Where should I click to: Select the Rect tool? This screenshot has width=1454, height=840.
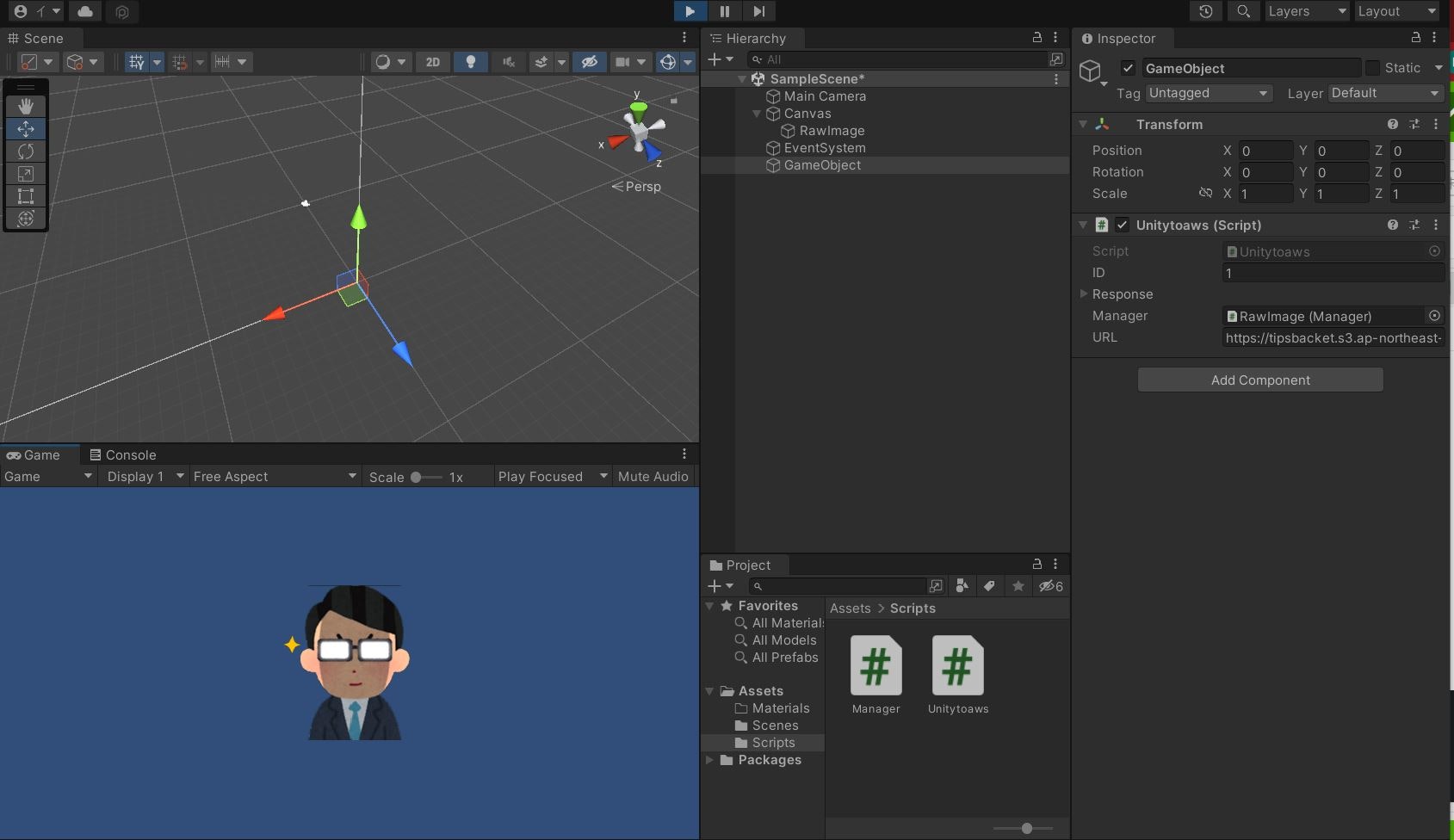pos(26,196)
